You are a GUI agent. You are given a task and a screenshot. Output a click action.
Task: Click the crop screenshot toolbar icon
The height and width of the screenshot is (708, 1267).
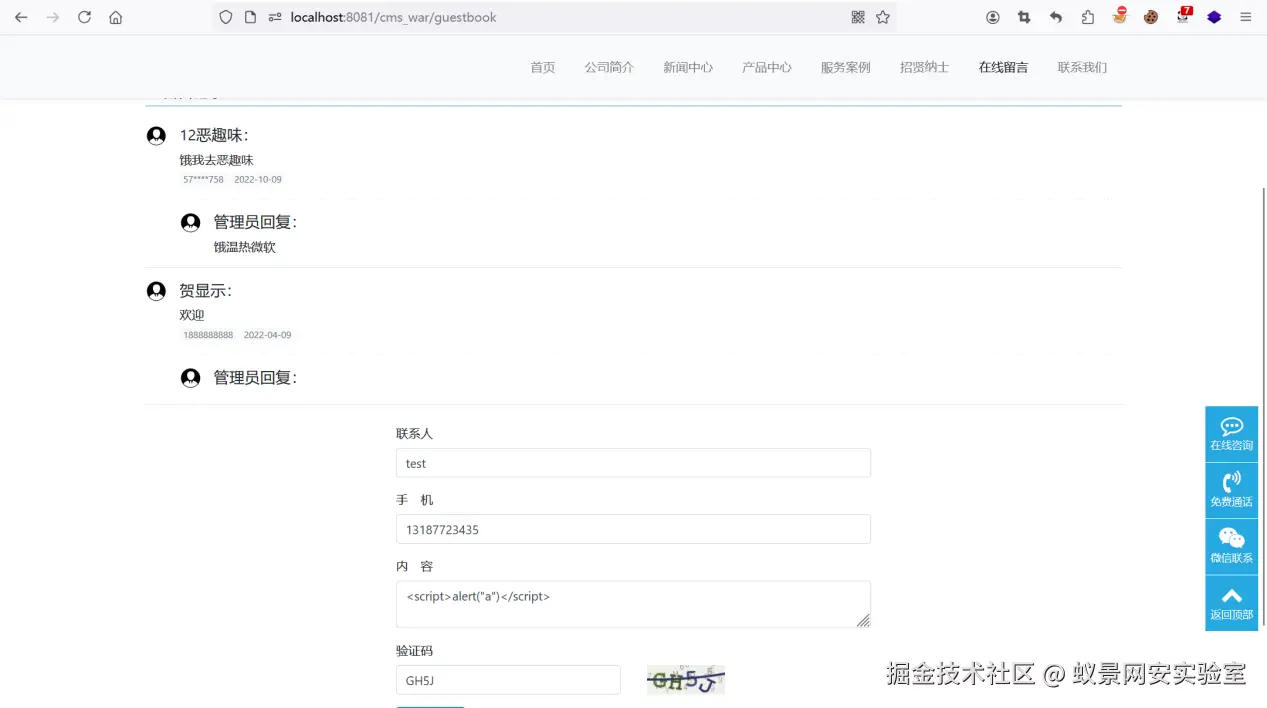click(1024, 17)
